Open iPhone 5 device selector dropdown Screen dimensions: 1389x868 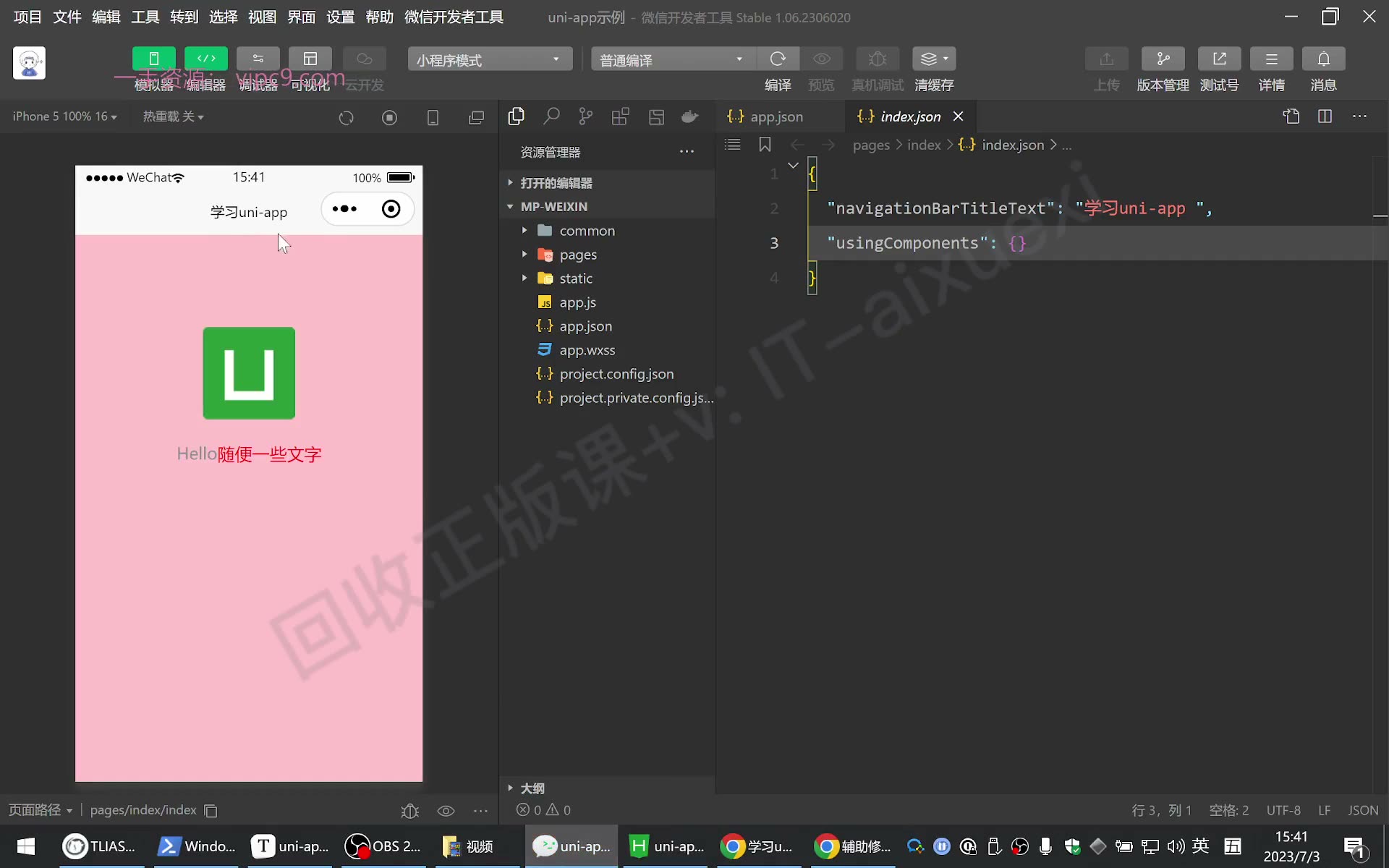pyautogui.click(x=64, y=116)
